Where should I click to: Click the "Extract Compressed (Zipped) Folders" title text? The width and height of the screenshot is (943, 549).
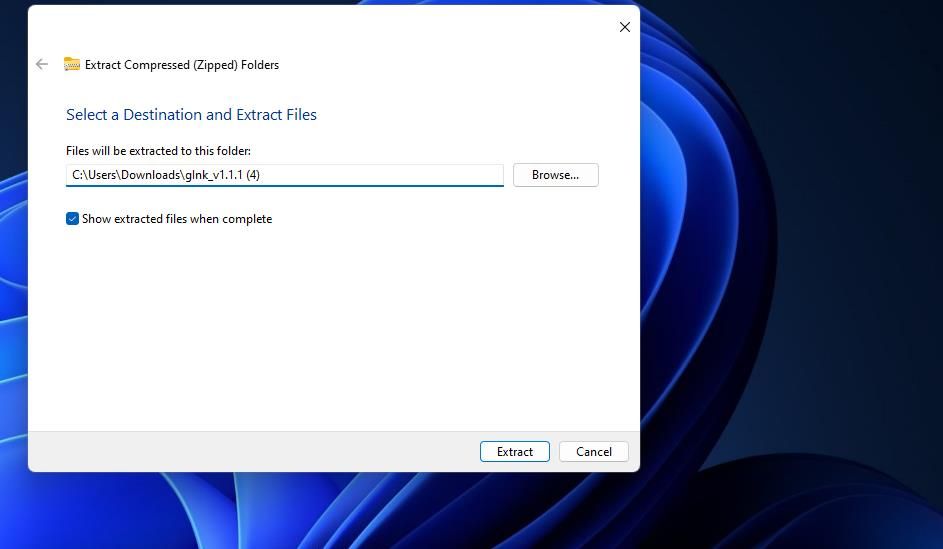click(x=182, y=65)
